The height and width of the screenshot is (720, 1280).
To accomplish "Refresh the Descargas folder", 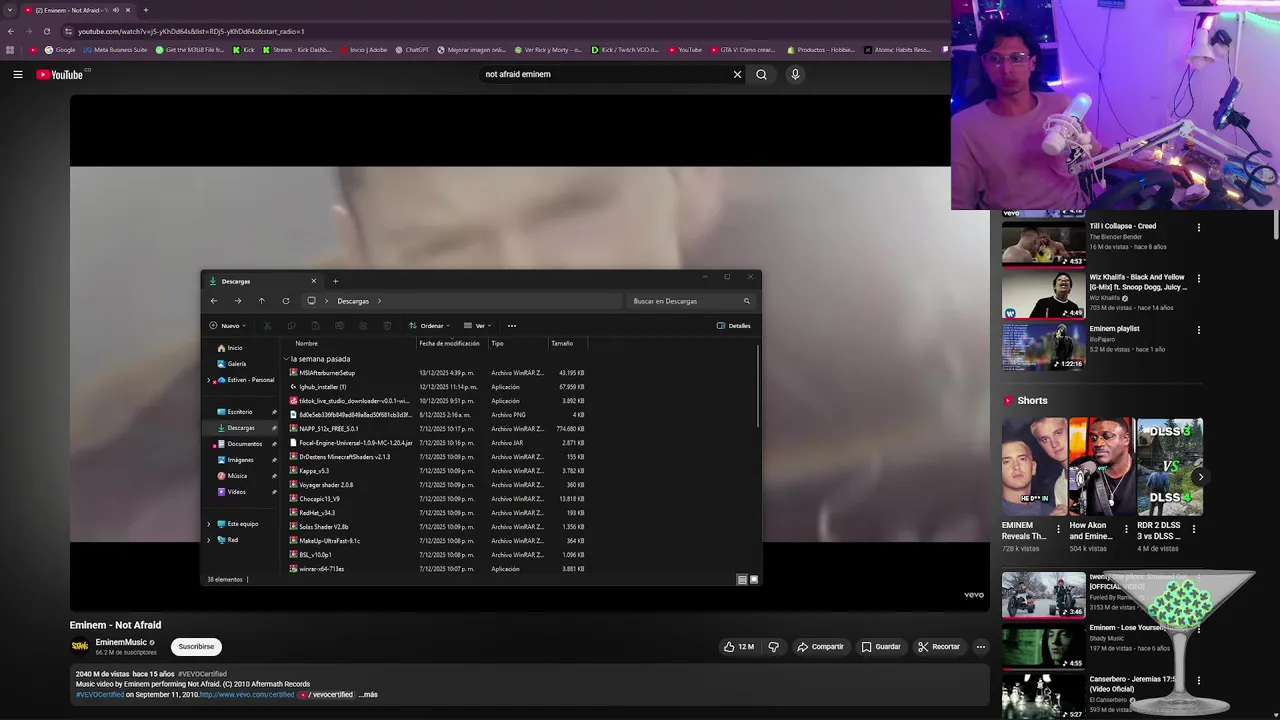I will (x=286, y=301).
